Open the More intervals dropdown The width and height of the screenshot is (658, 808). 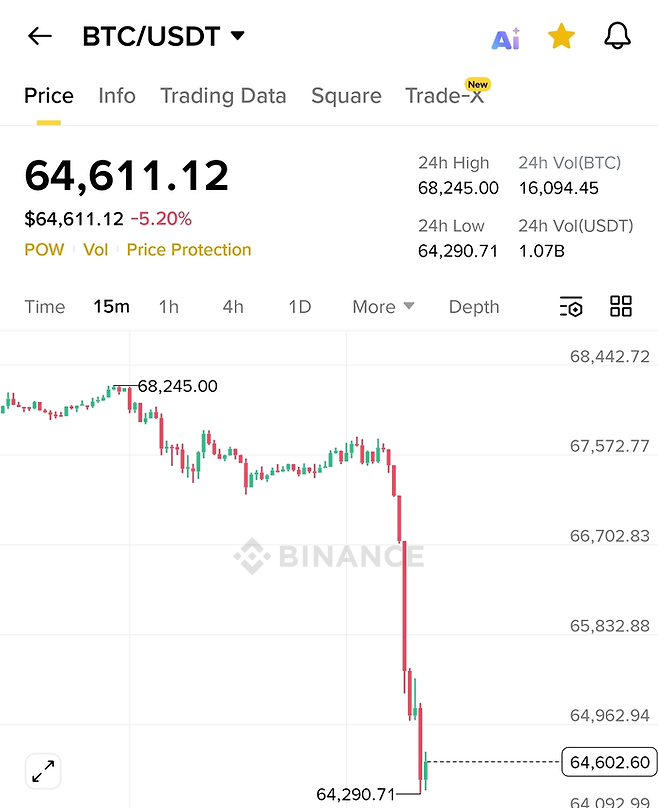point(383,307)
